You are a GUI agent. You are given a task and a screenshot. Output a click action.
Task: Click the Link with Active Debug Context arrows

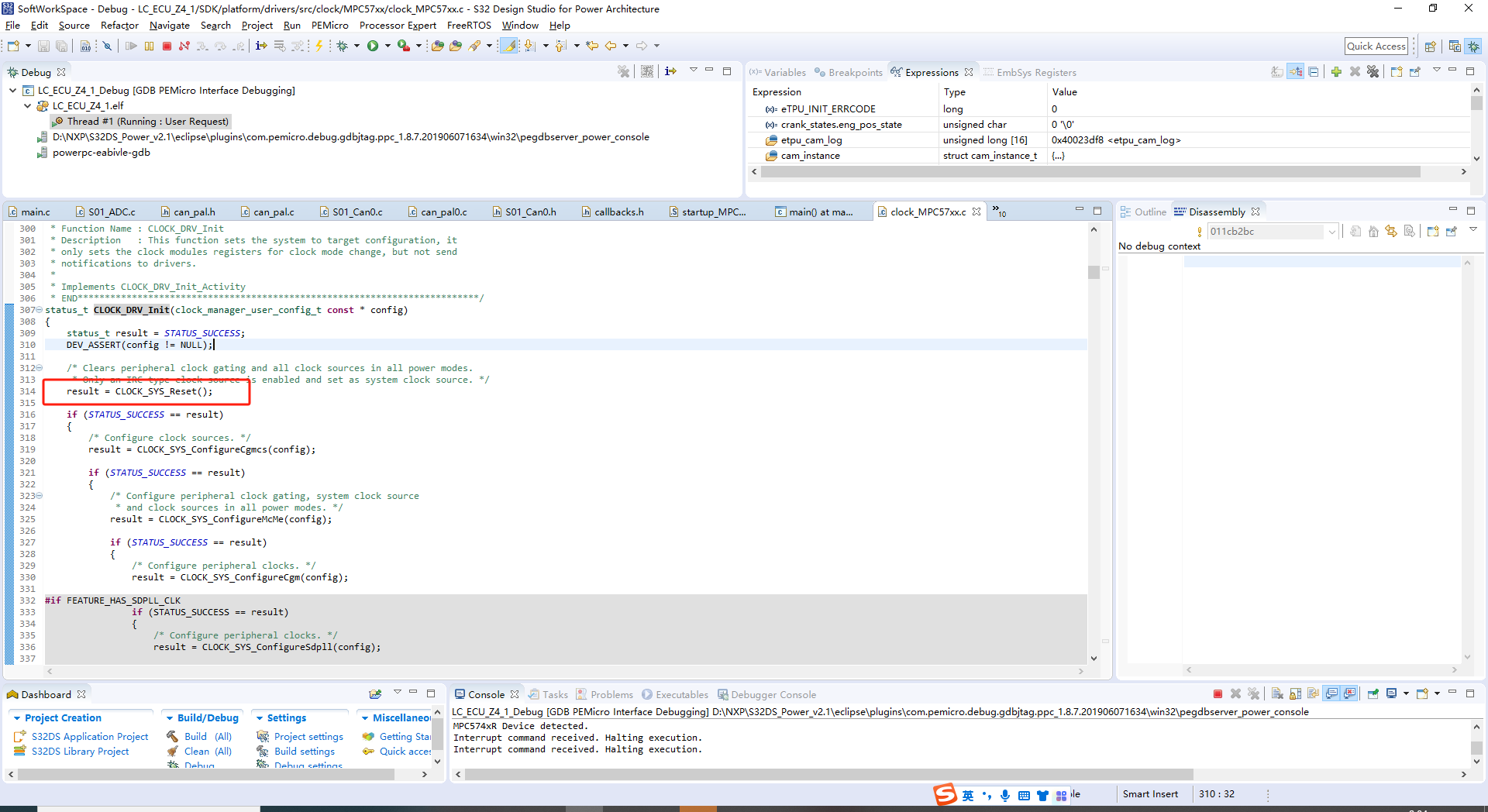[1391, 232]
